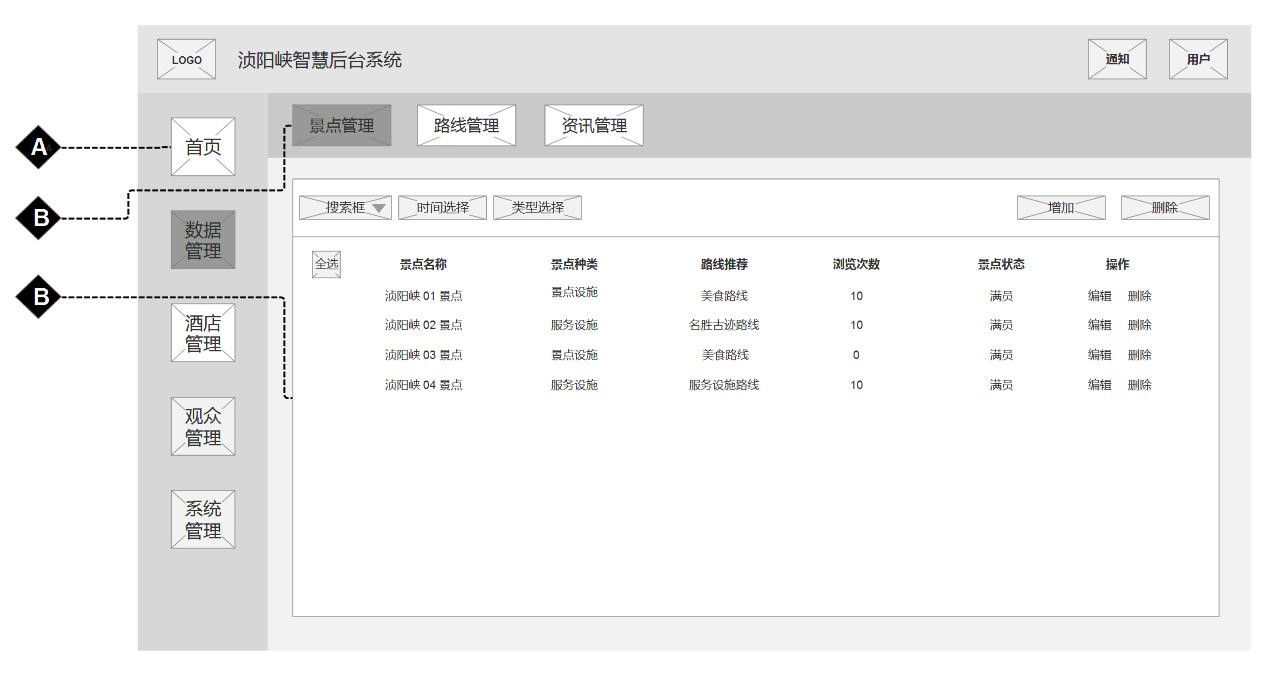Switch to the 路线管理 tab

466,125
